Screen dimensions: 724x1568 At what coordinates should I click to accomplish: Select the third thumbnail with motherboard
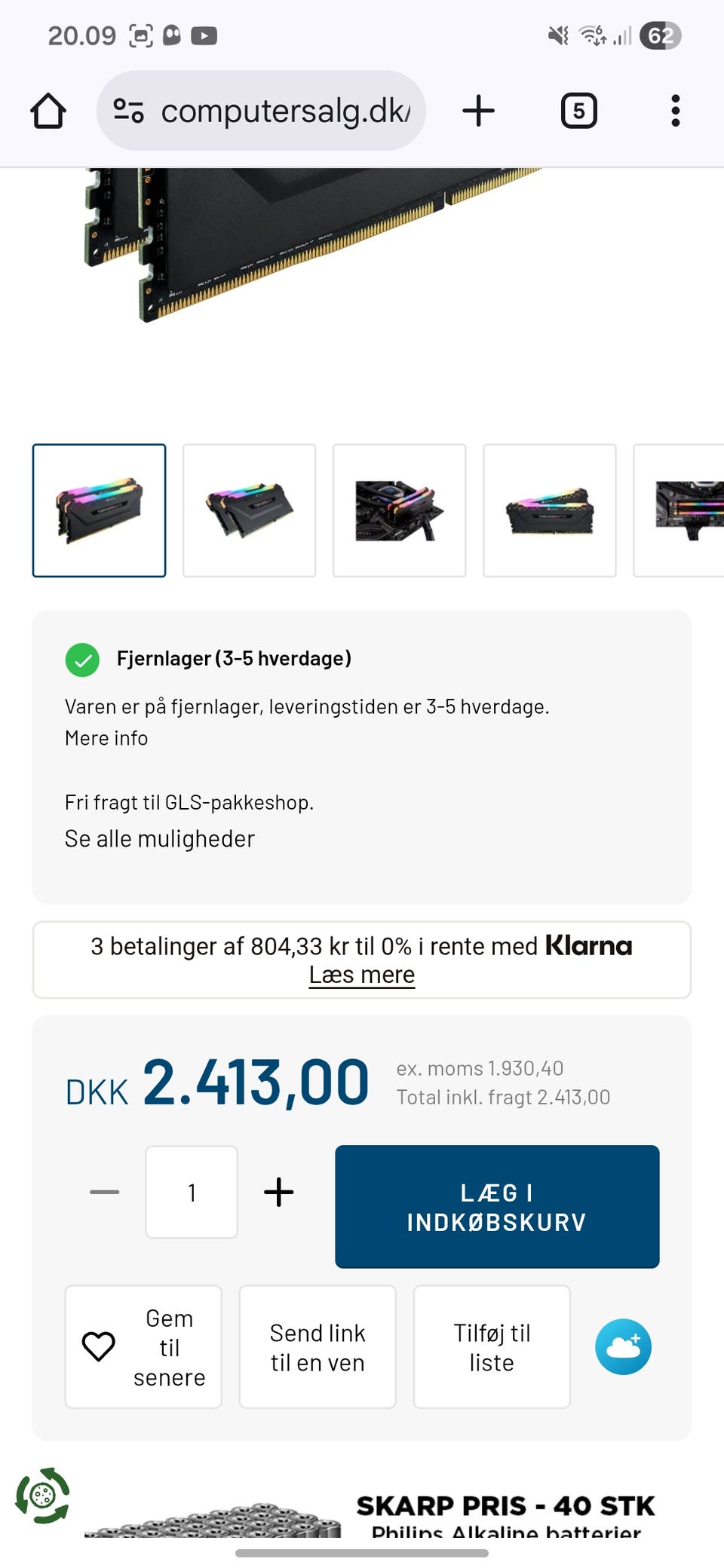pyautogui.click(x=399, y=510)
